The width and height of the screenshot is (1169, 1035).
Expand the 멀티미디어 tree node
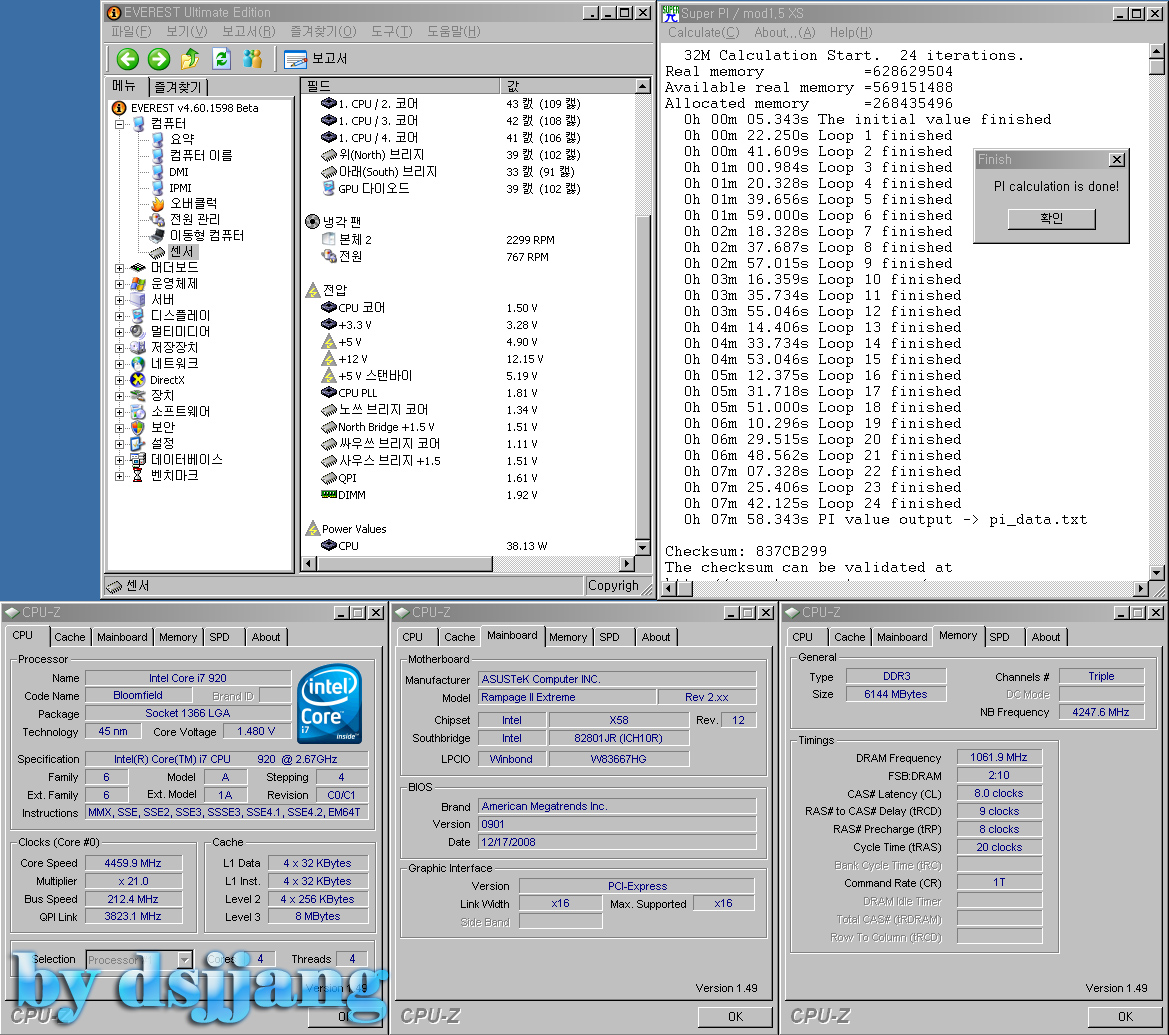(x=119, y=332)
